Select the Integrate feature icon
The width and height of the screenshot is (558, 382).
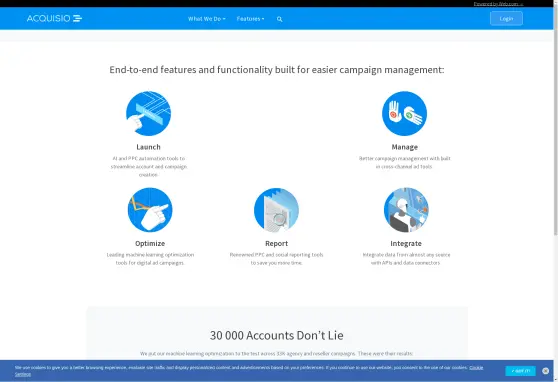[x=406, y=210]
